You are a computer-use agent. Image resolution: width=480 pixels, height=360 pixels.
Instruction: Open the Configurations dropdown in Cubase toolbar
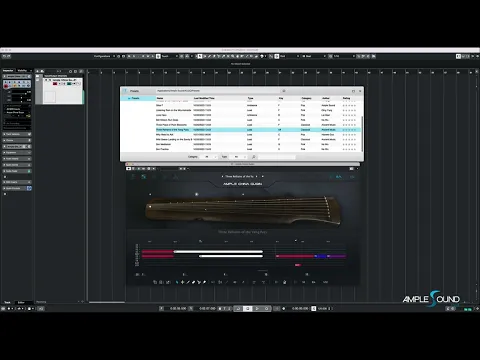(104, 56)
